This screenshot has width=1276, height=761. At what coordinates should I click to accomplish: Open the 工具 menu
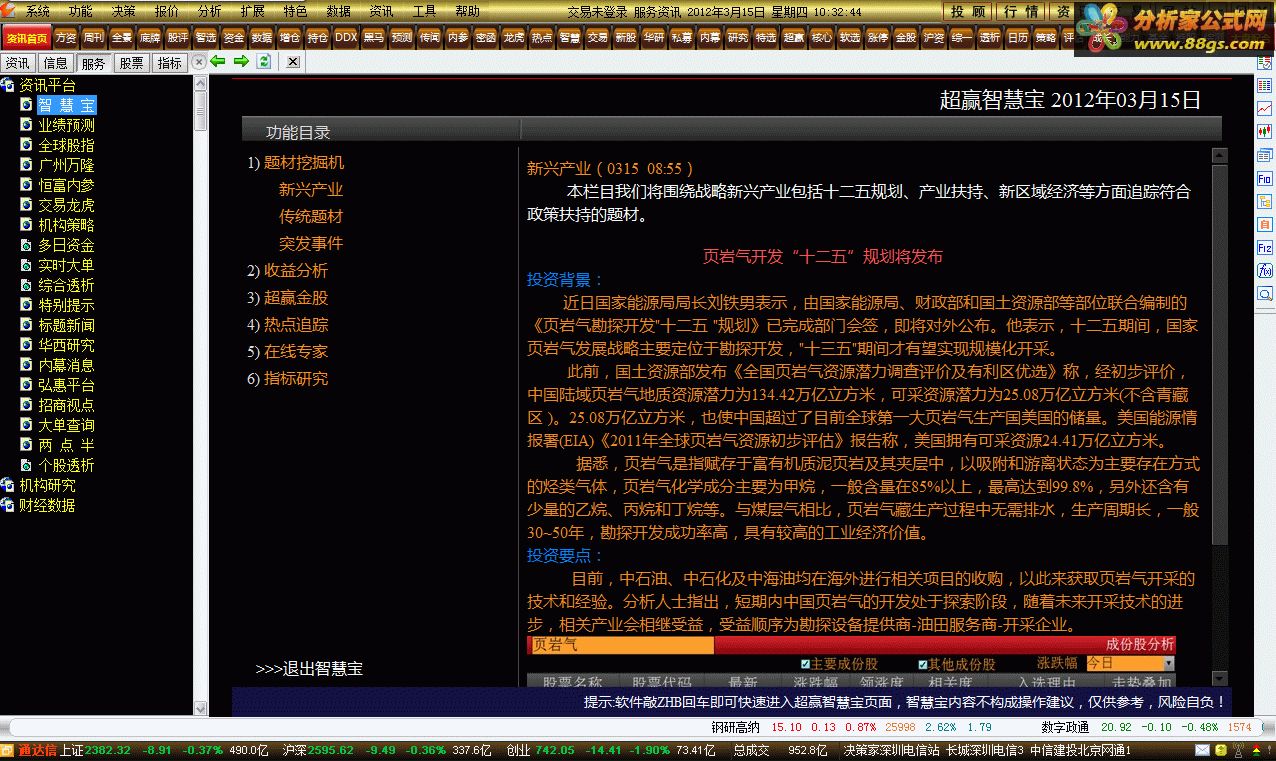pyautogui.click(x=425, y=11)
